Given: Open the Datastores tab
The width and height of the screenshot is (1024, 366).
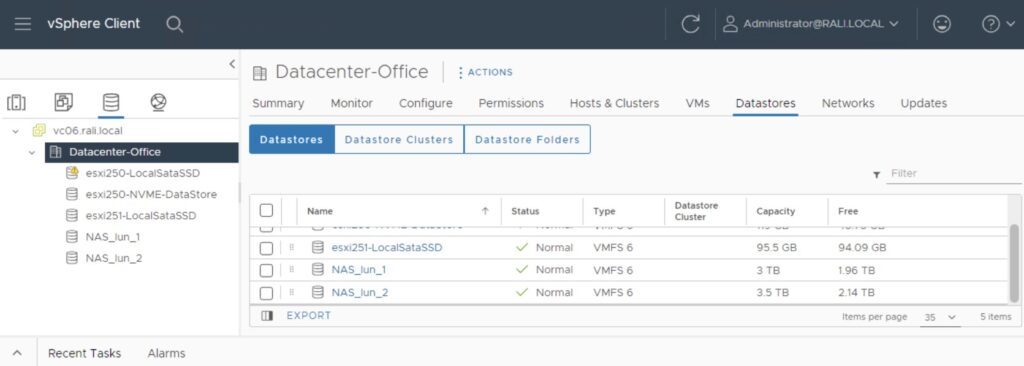Looking at the screenshot, I should 765,103.
